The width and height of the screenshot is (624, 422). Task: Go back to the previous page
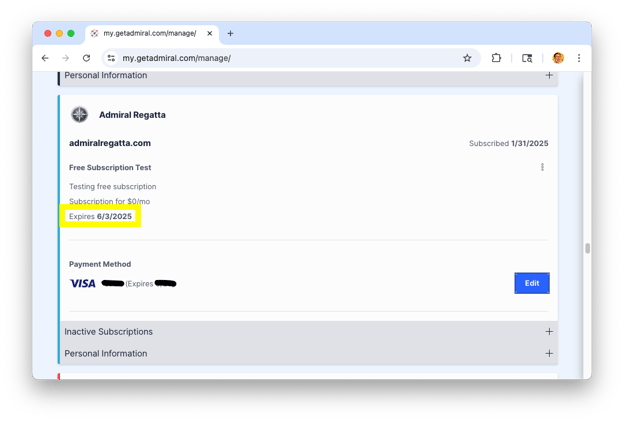click(45, 58)
